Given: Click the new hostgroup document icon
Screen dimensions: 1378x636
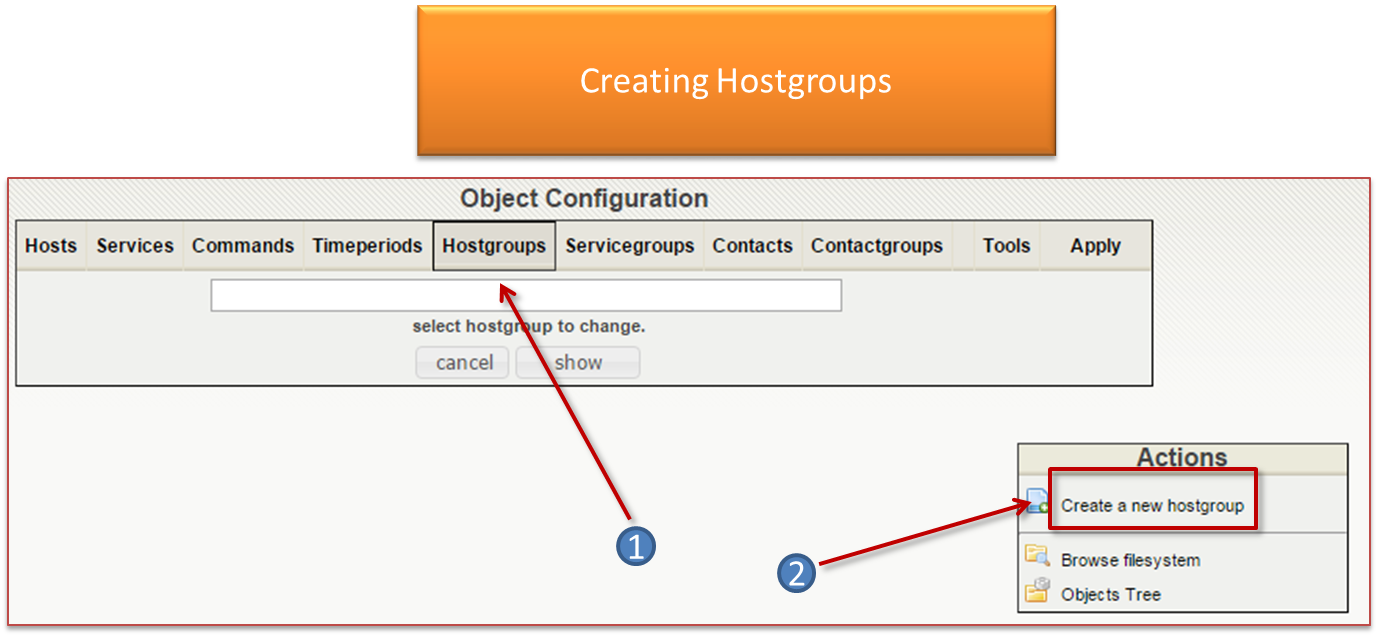Looking at the screenshot, I should pos(1037,502).
